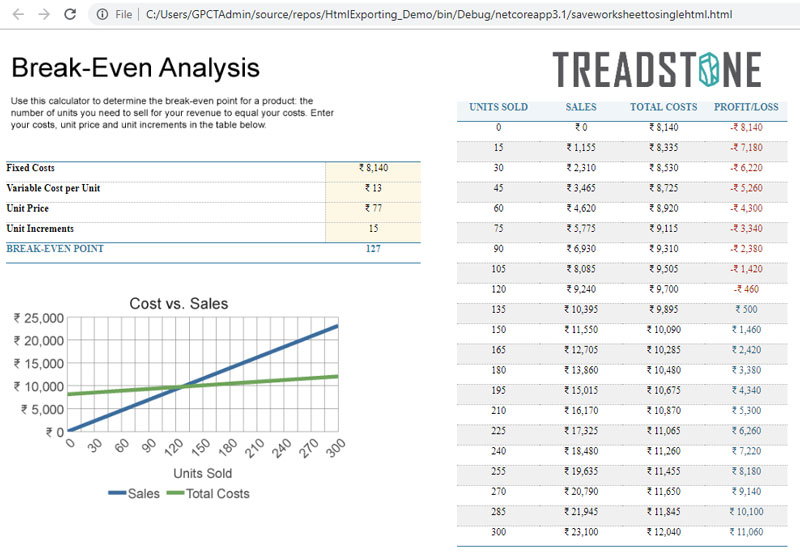Click the profit/loss cell -₹ 460

point(746,289)
